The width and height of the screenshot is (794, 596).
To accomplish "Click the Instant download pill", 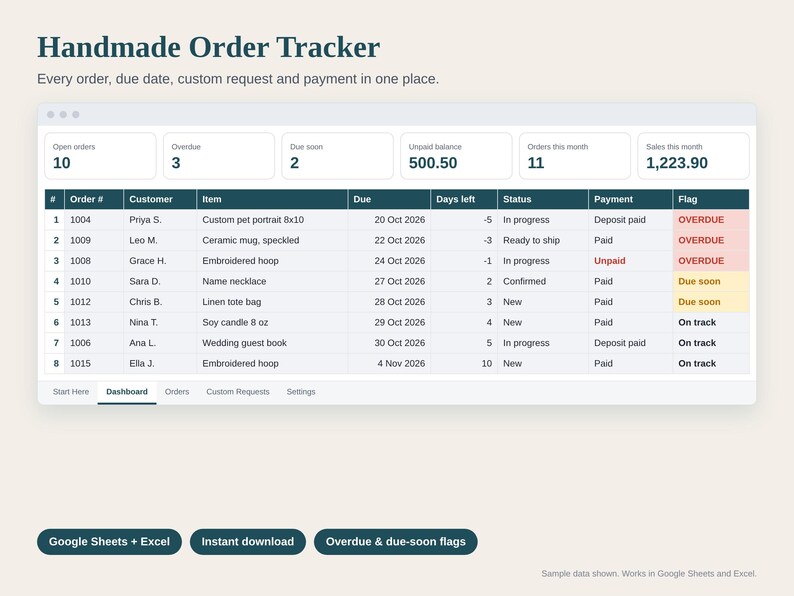I will click(248, 542).
